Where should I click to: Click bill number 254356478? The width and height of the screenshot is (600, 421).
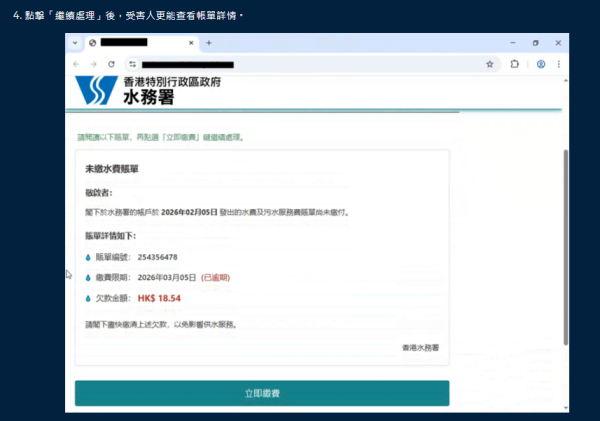158,257
